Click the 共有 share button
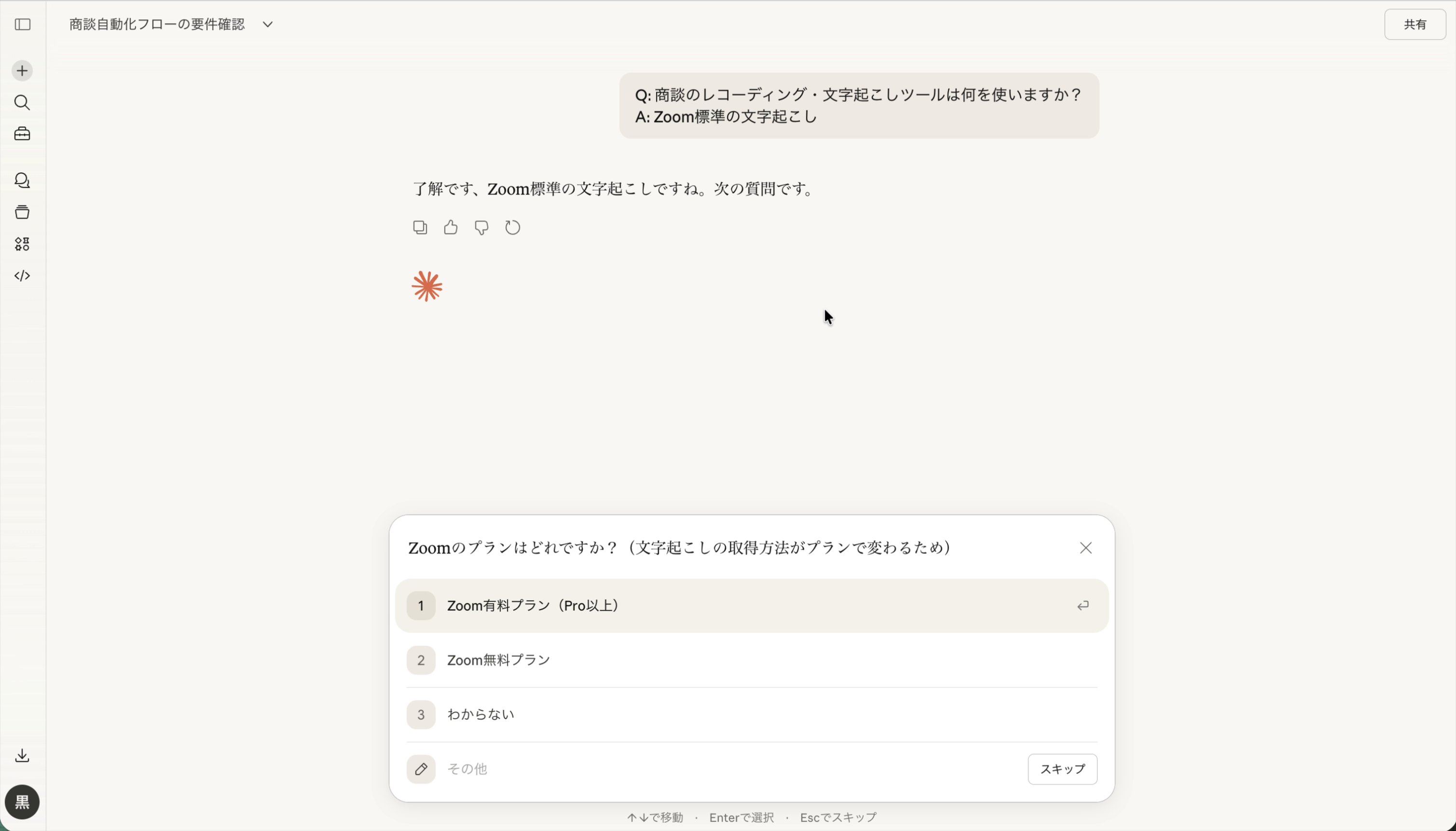The image size is (1456, 831). tap(1415, 24)
